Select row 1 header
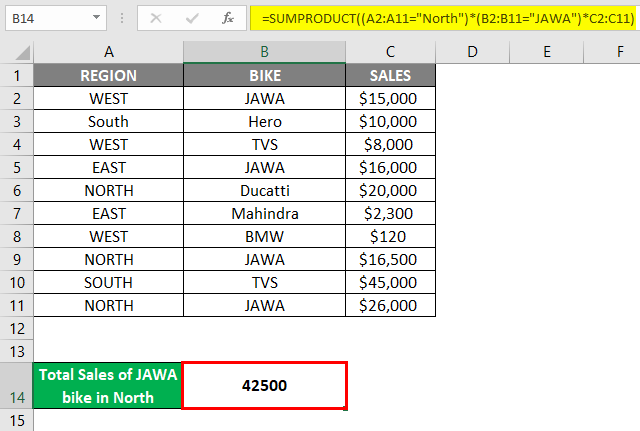 pyautogui.click(x=17, y=75)
